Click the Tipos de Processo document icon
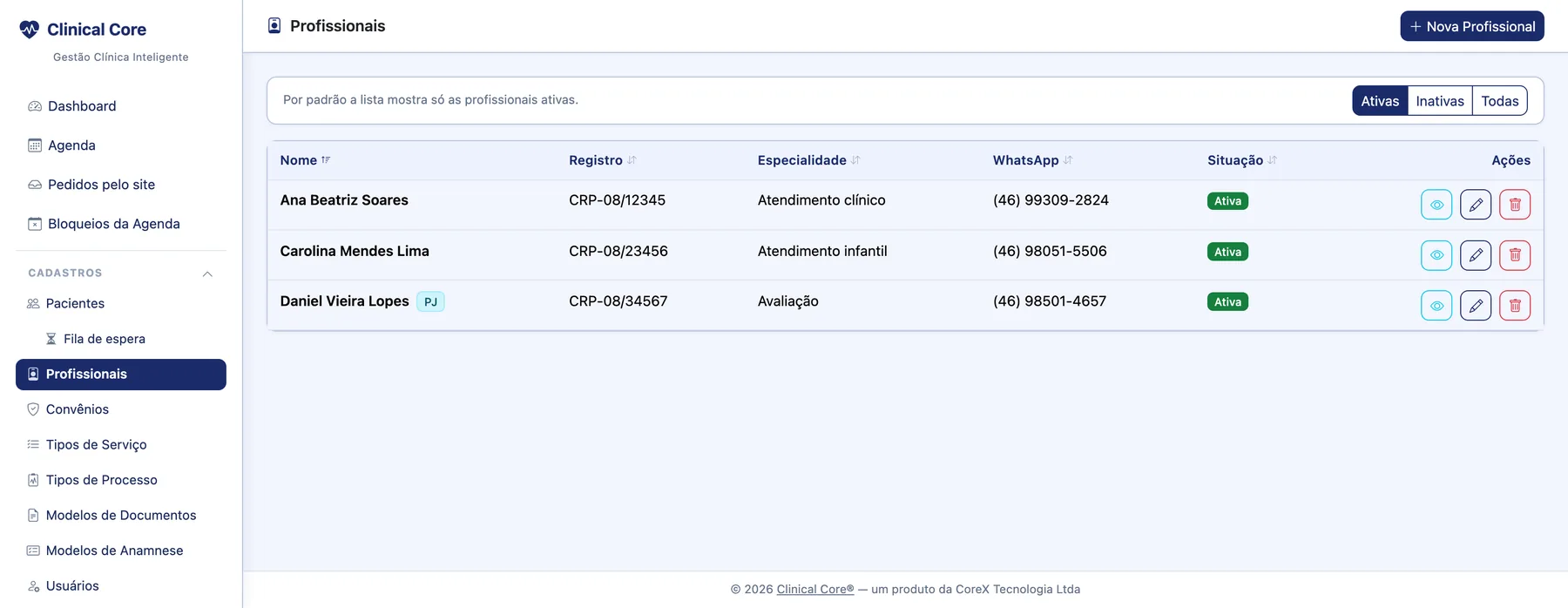Screen dimensions: 1568x608 tap(33, 480)
